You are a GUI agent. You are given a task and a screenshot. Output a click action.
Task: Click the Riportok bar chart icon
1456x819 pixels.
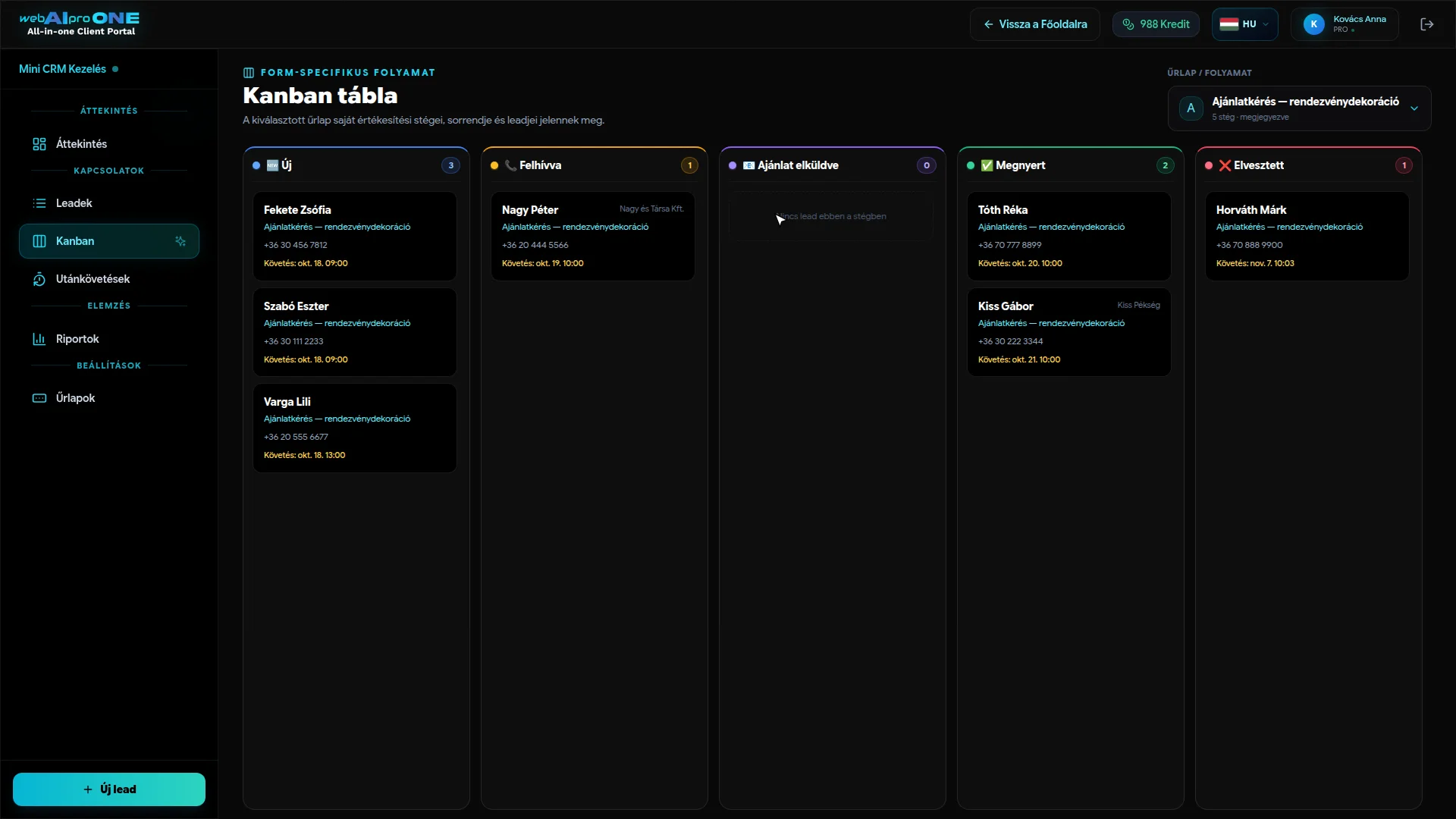click(x=39, y=339)
